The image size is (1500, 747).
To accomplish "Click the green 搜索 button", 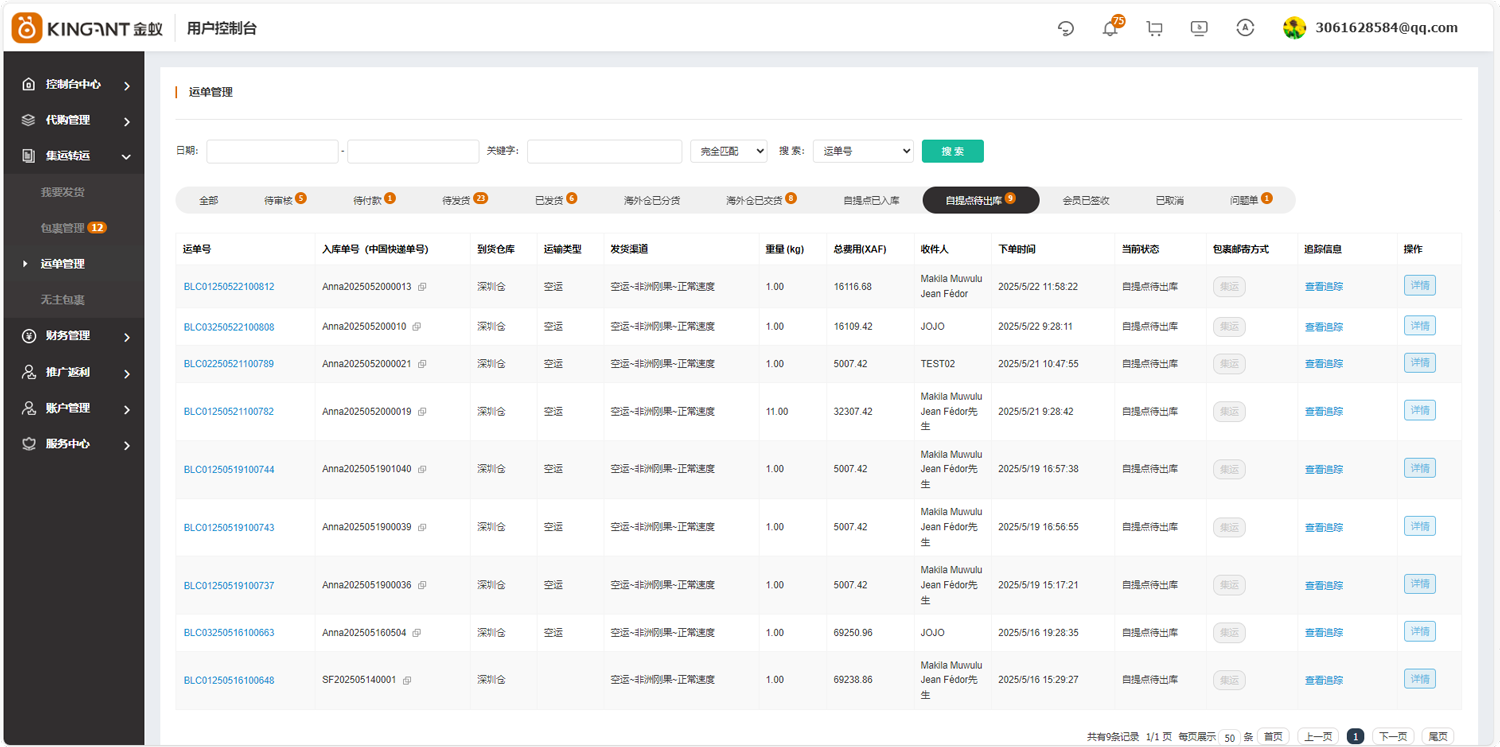I will (x=952, y=151).
